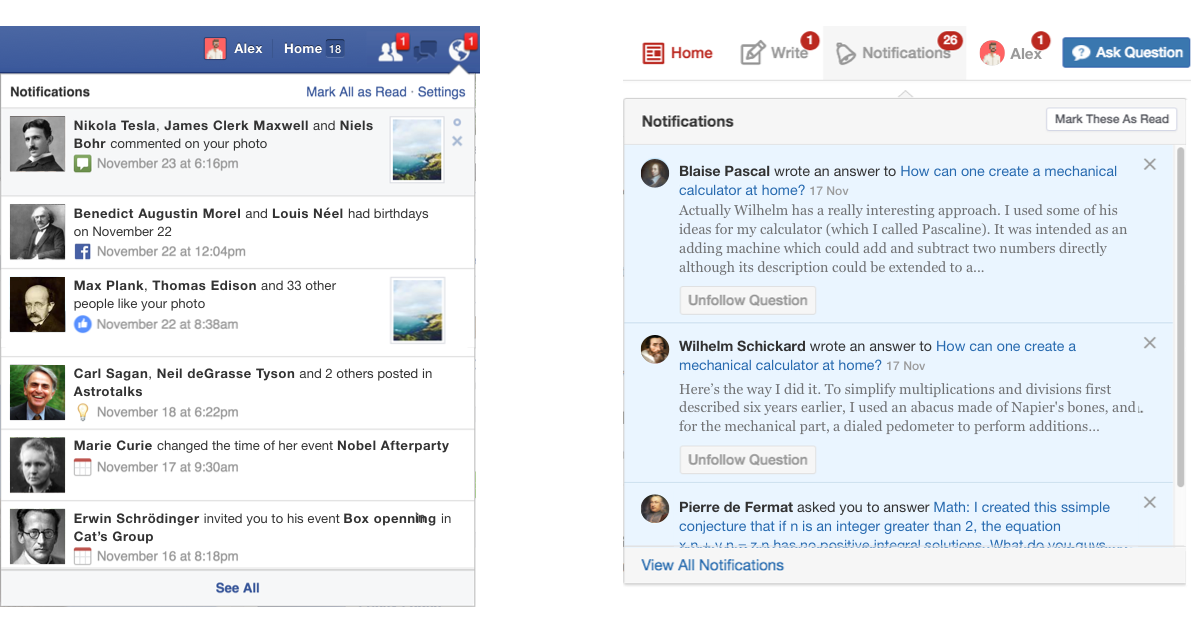Dismiss Pierre de Fermat notification
The width and height of the screenshot is (1192, 630).
point(1149,502)
